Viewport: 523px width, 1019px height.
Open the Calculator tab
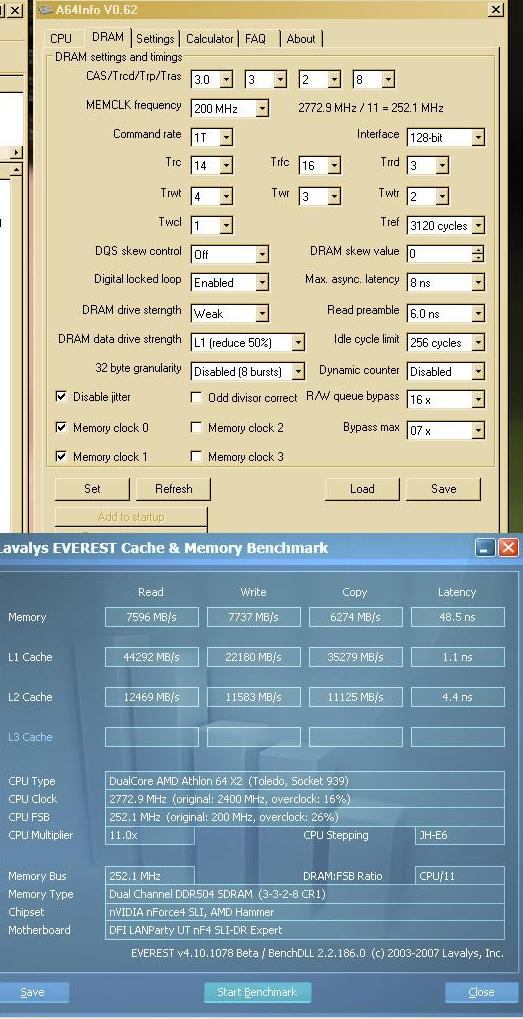(x=210, y=39)
